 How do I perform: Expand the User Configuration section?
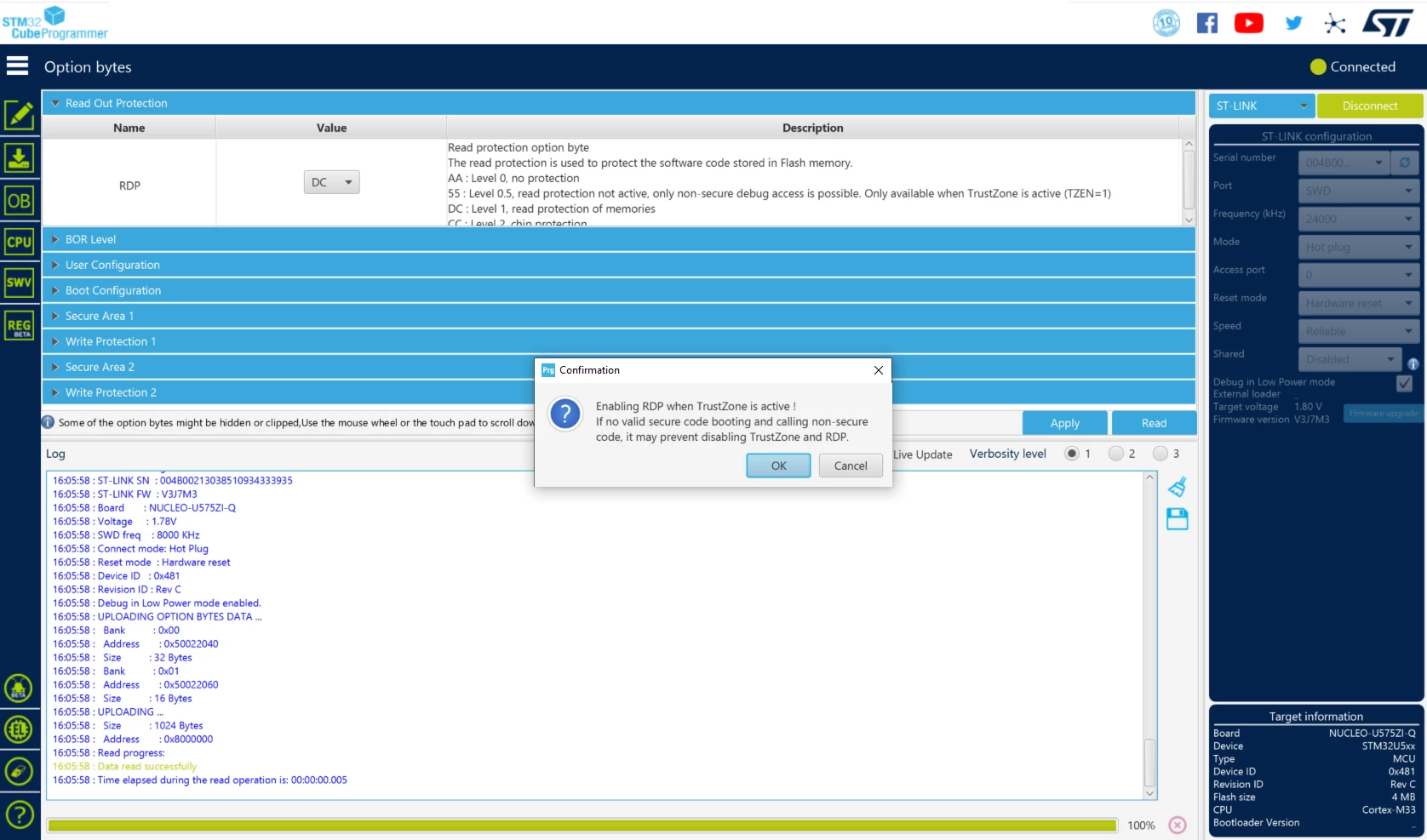coord(619,265)
